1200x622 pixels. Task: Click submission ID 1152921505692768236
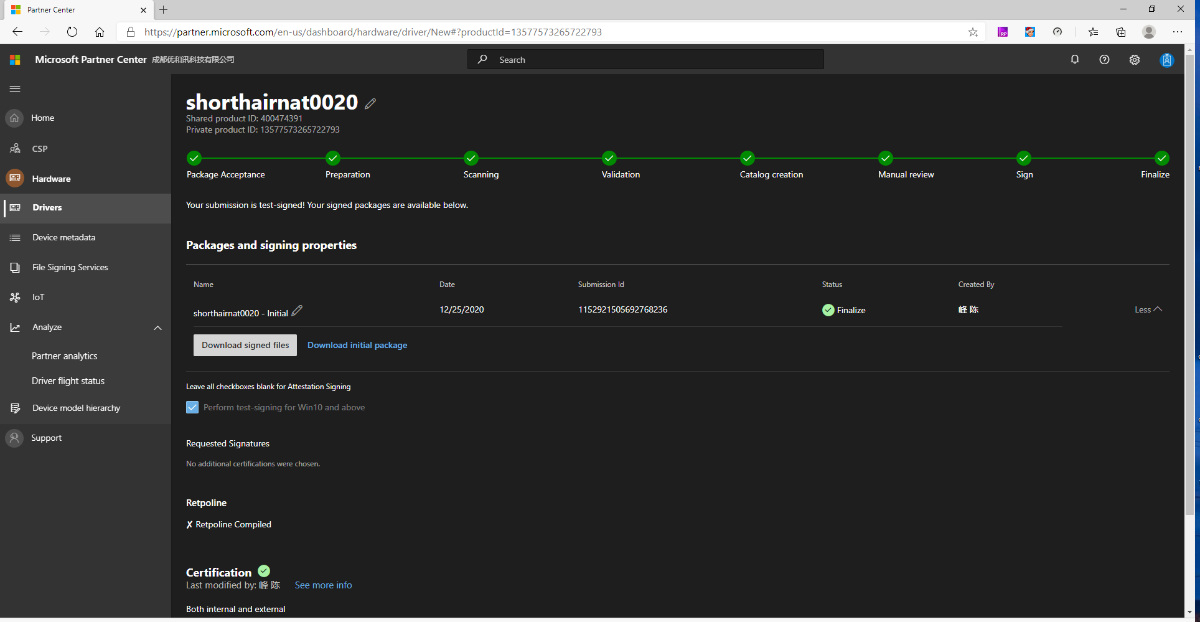[623, 310]
